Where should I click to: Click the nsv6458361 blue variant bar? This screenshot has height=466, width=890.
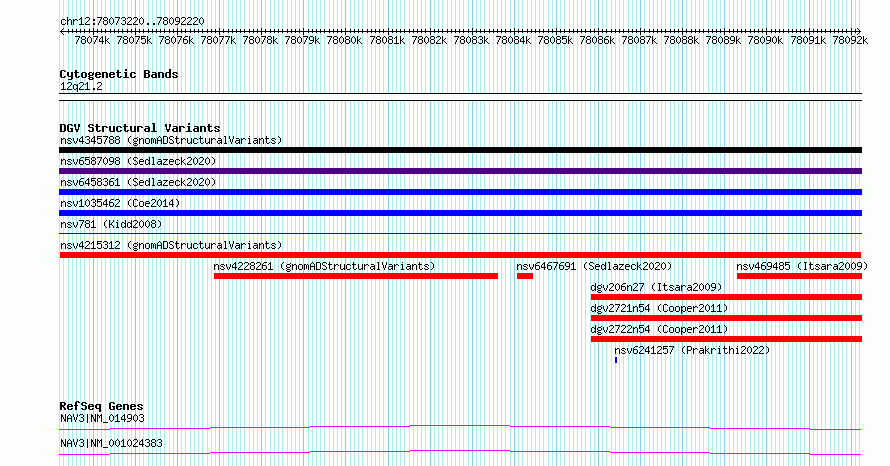pos(460,192)
